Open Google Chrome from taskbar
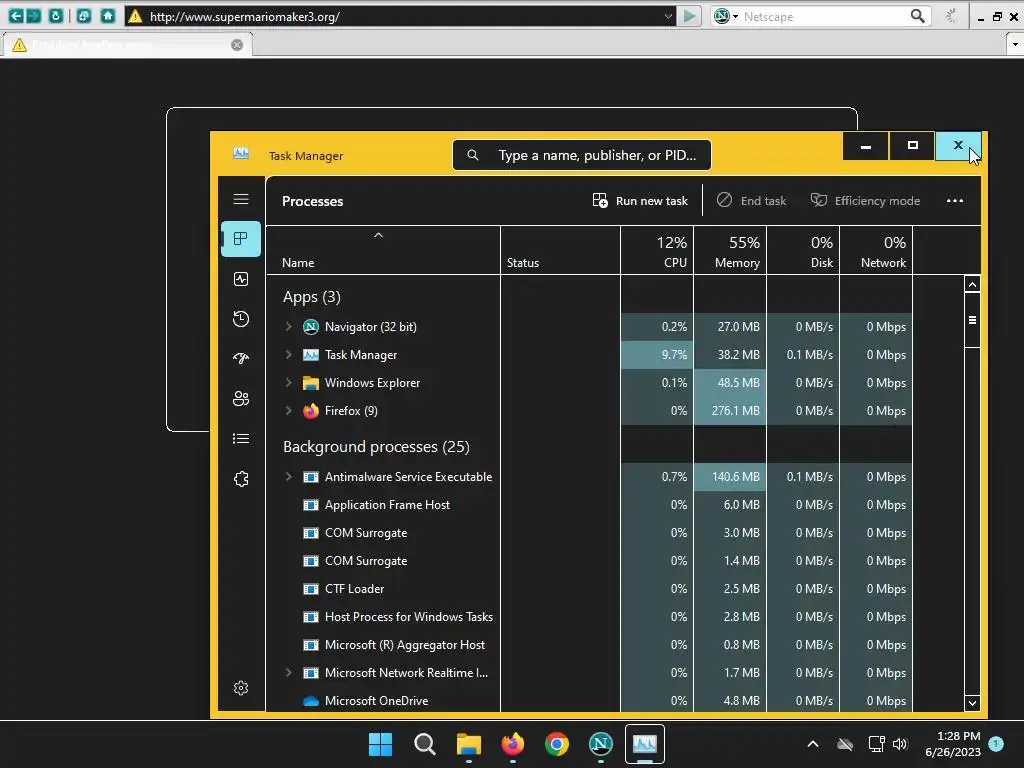1024x768 pixels. pos(557,744)
